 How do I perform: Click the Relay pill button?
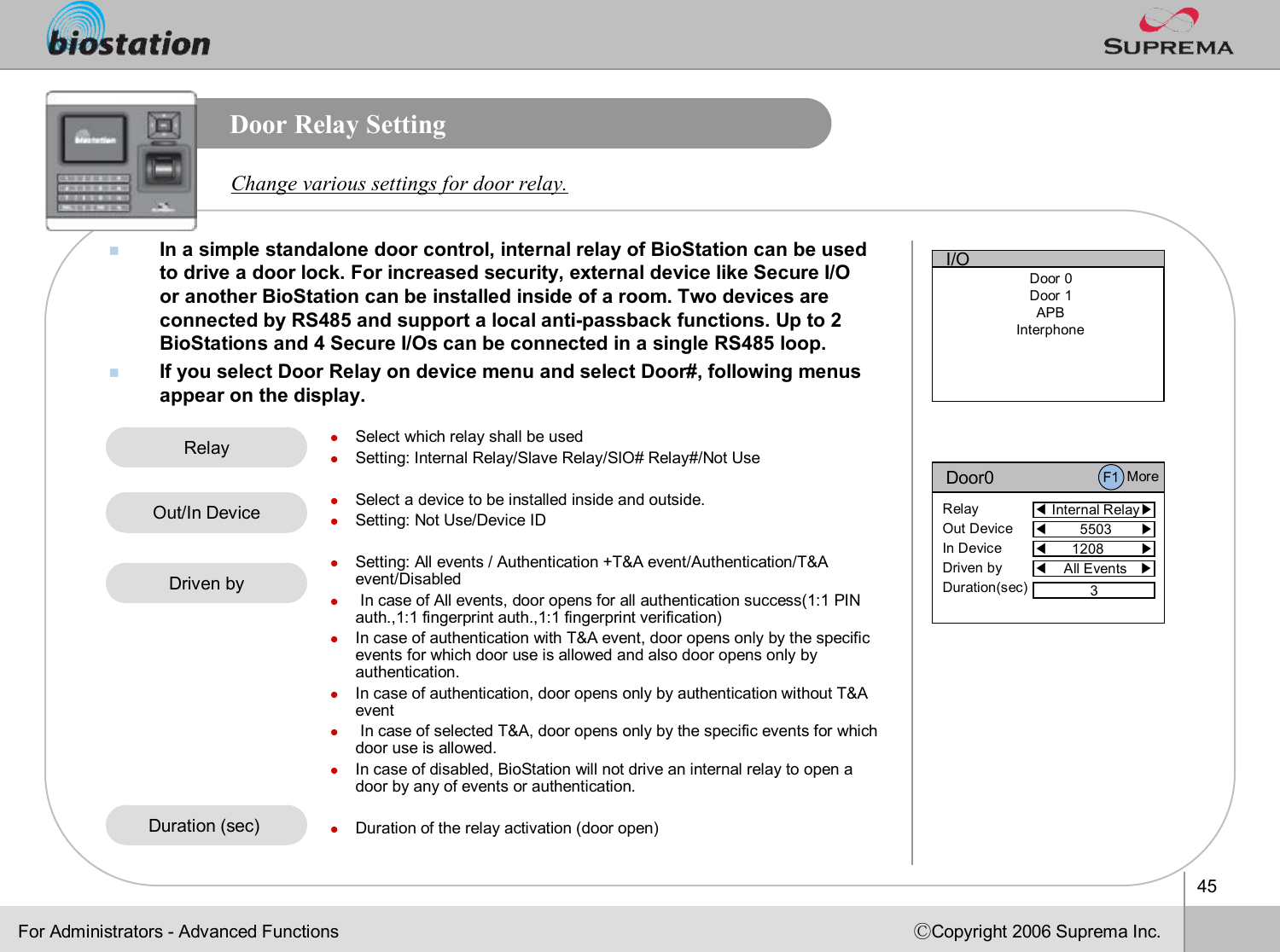207,448
